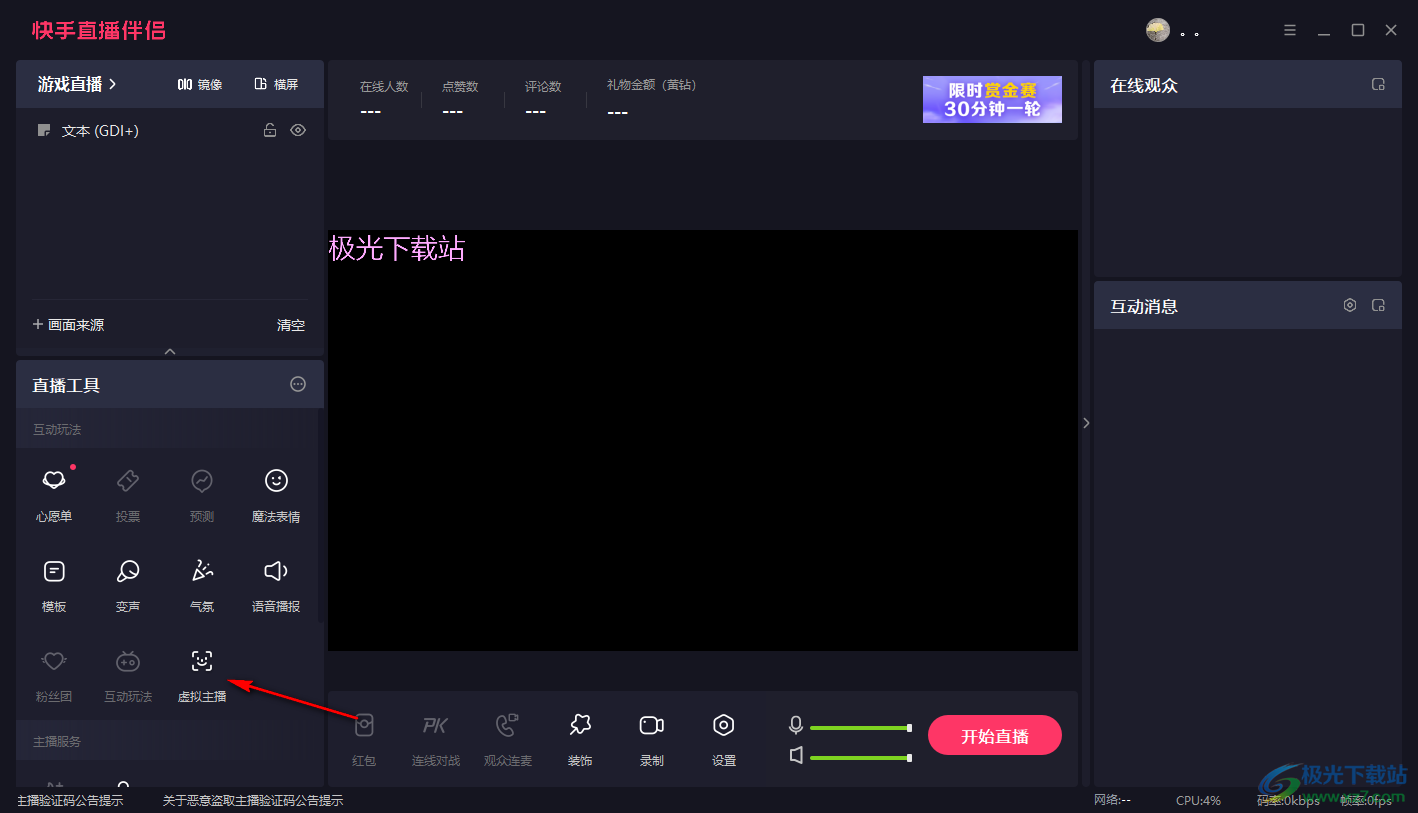The height and width of the screenshot is (813, 1418).
Task: Open 关于恶意盗取主播验证码公告提示 notice
Action: pos(253,800)
